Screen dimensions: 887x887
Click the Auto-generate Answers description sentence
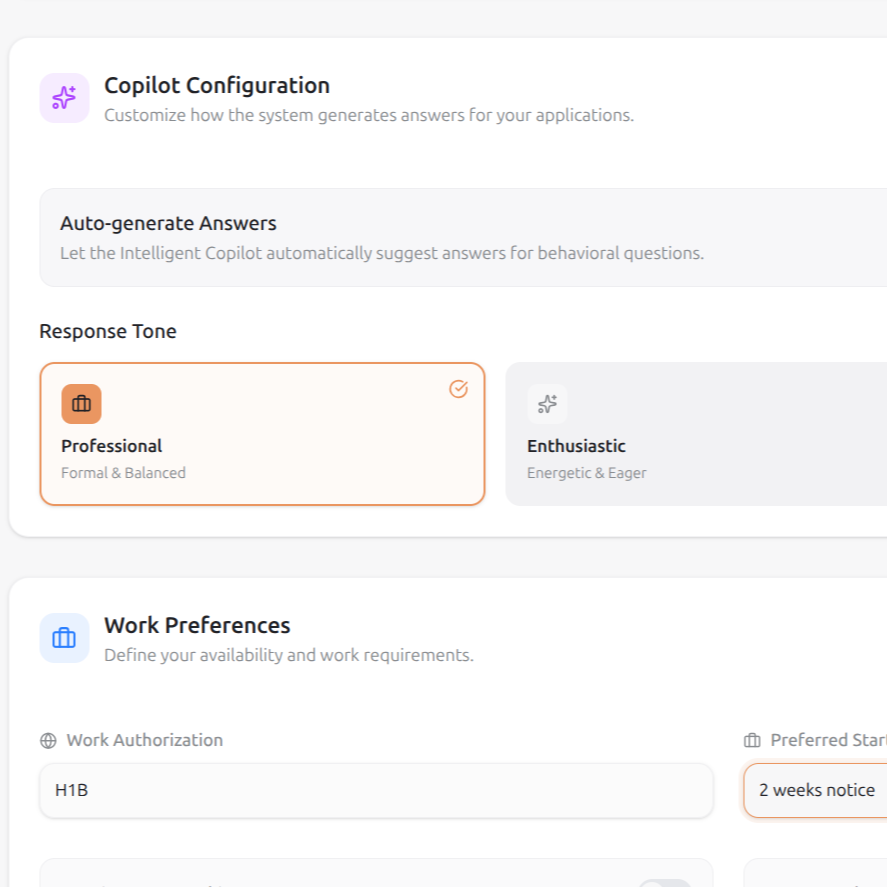(381, 253)
